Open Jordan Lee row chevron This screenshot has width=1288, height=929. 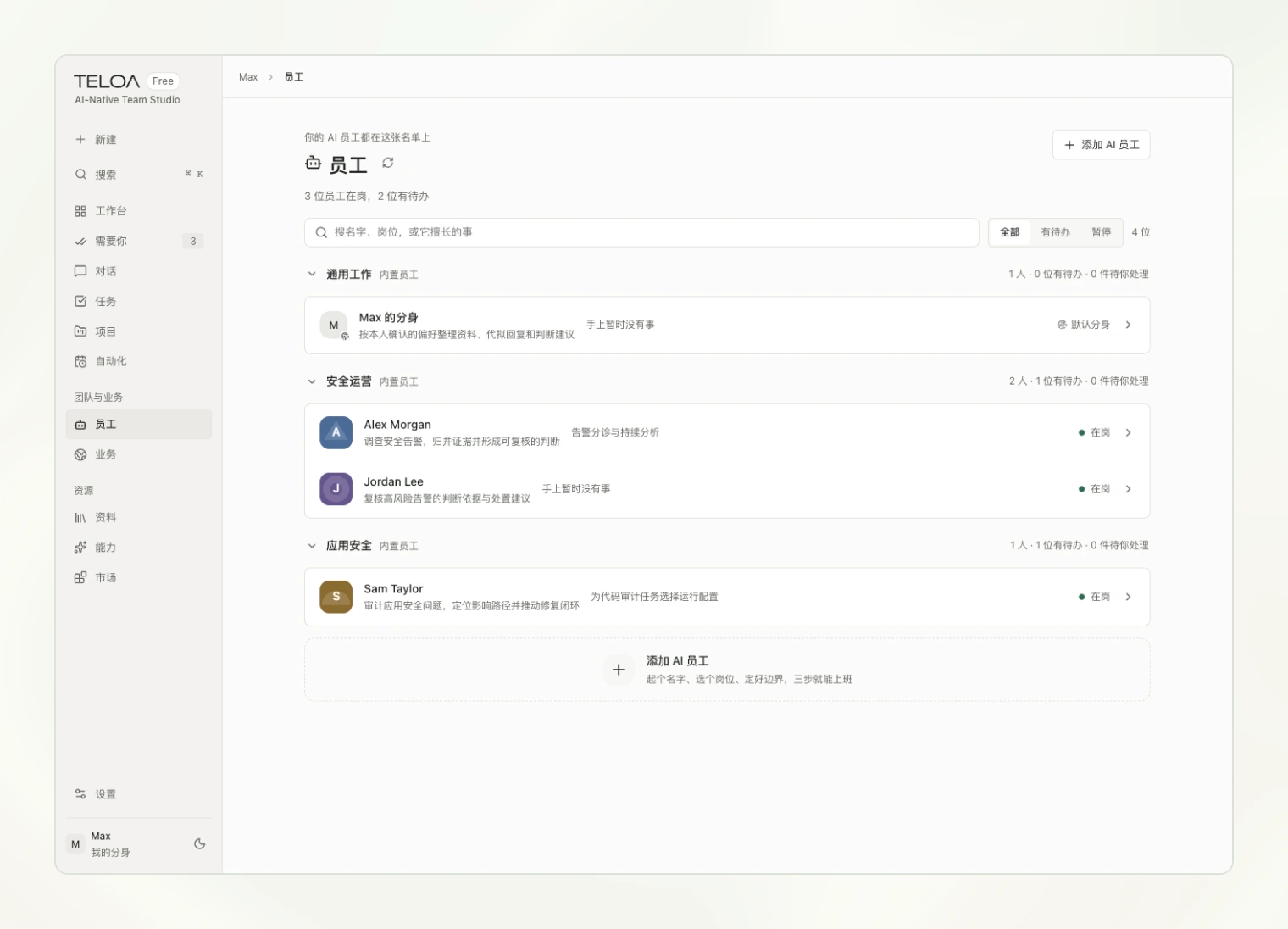pyautogui.click(x=1129, y=489)
